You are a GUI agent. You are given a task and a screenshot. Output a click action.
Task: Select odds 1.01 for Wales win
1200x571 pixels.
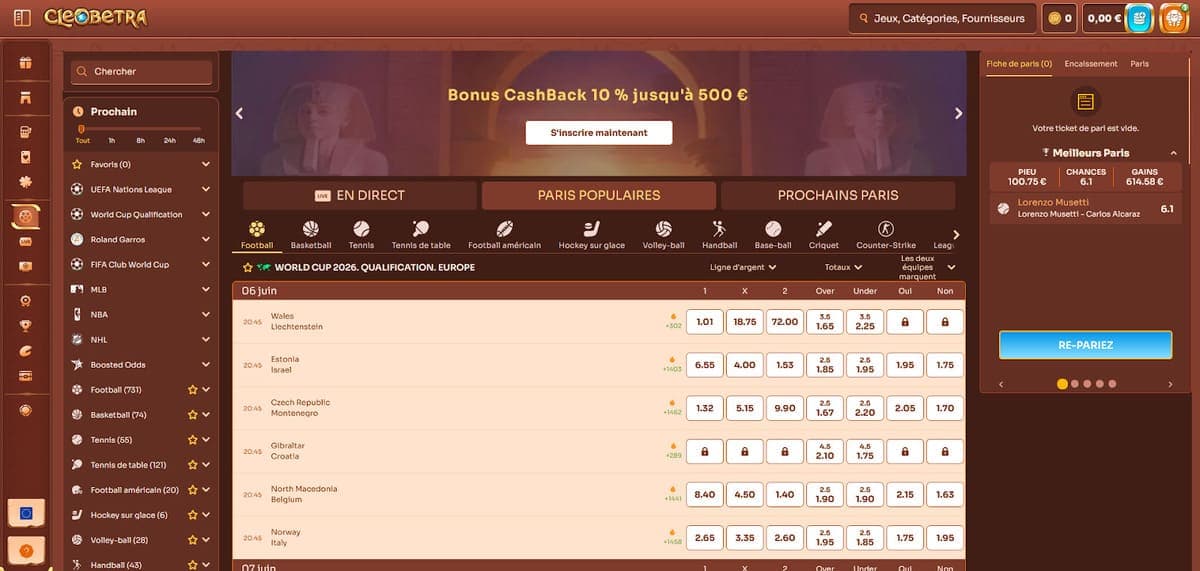click(705, 322)
